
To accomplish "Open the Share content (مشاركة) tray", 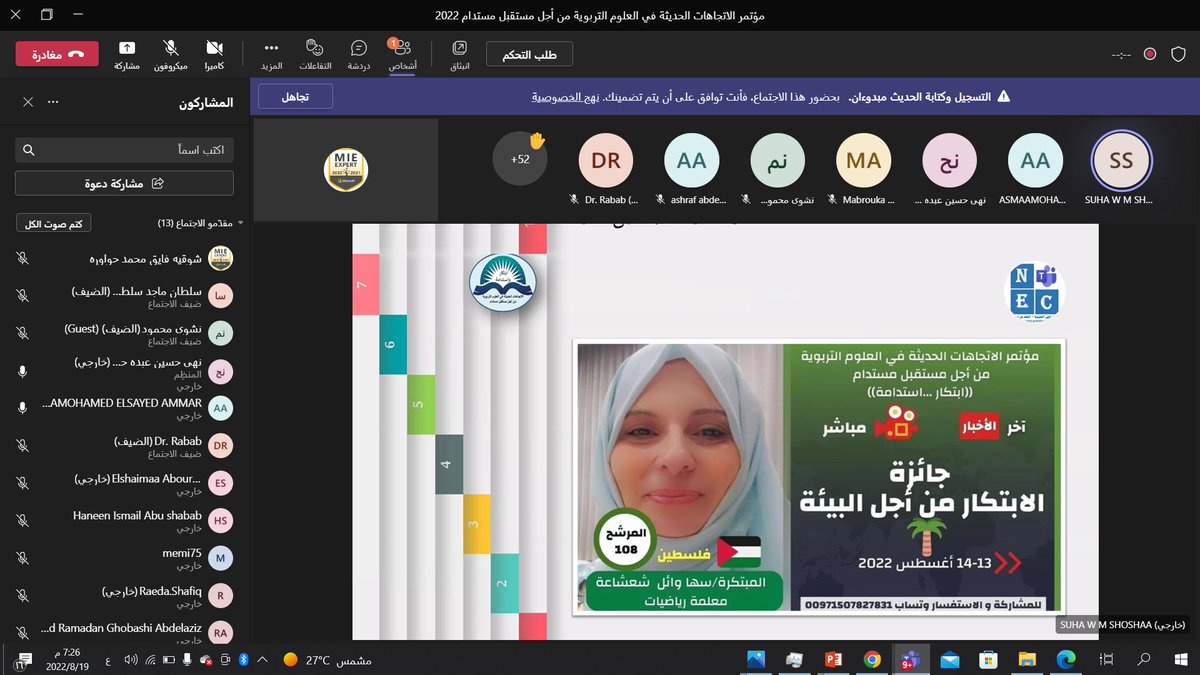I will [127, 54].
